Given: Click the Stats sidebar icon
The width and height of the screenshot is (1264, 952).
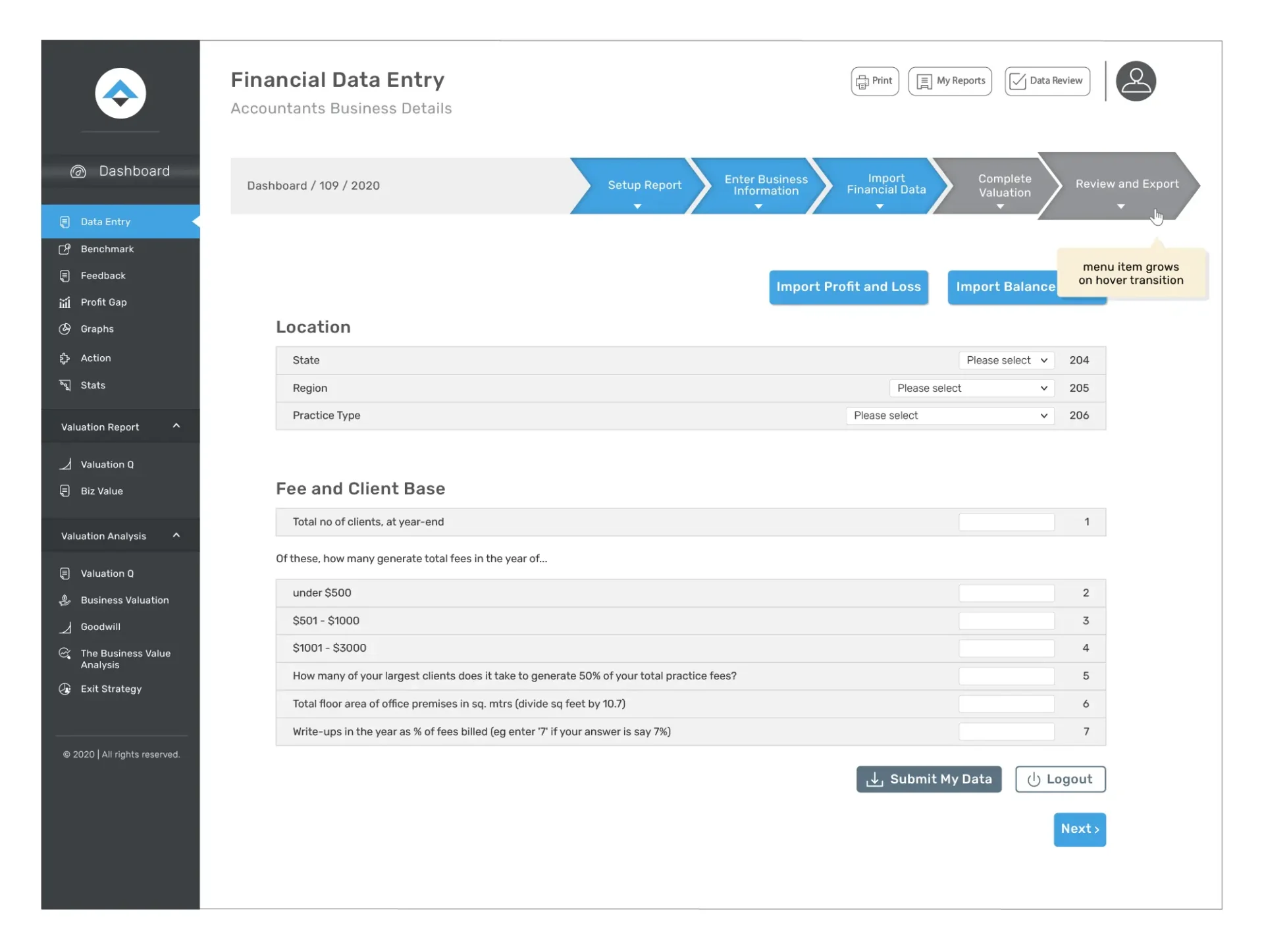Looking at the screenshot, I should [x=65, y=385].
